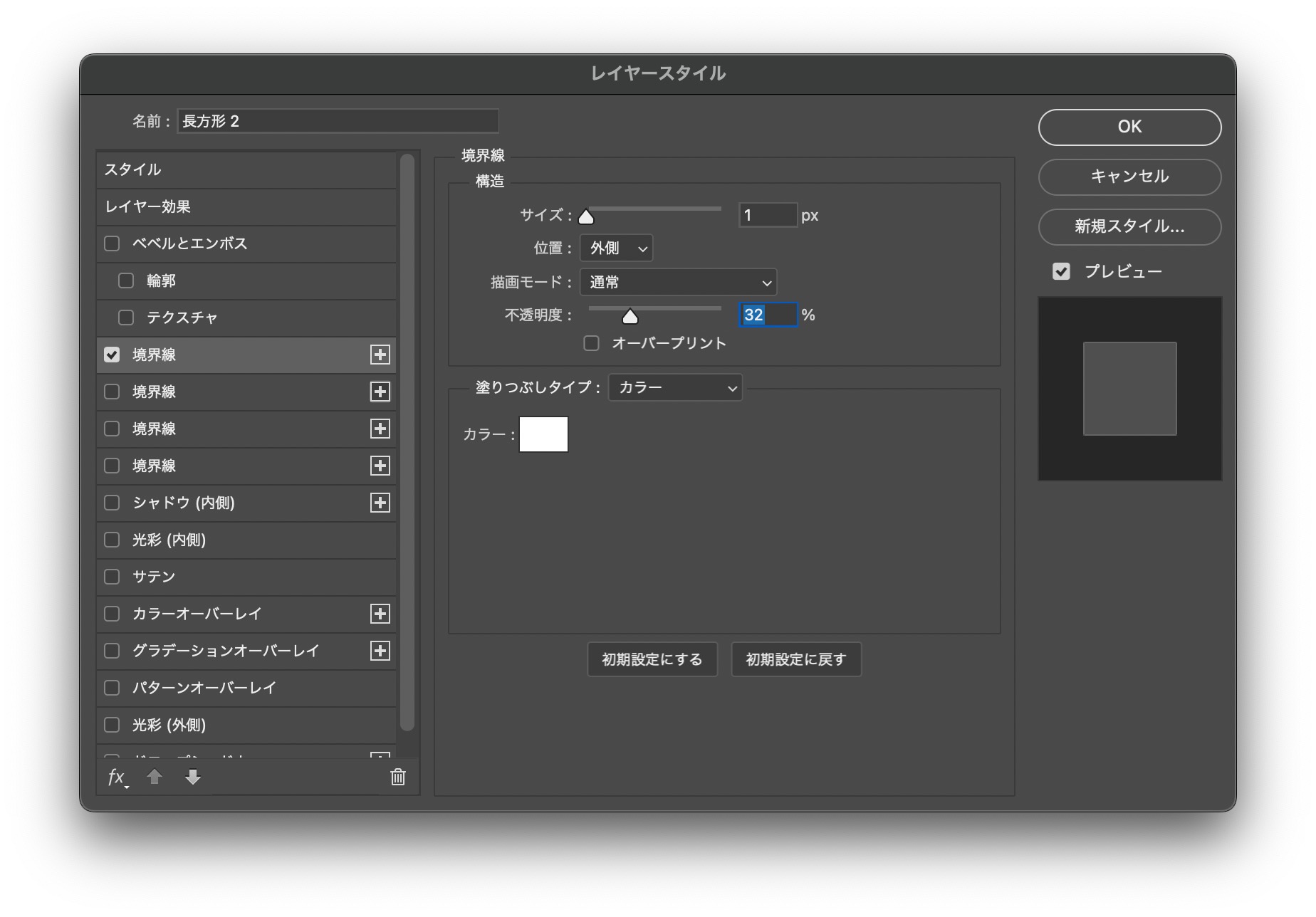Click the サイズ px value field
The width and height of the screenshot is (1316, 917).
click(768, 215)
